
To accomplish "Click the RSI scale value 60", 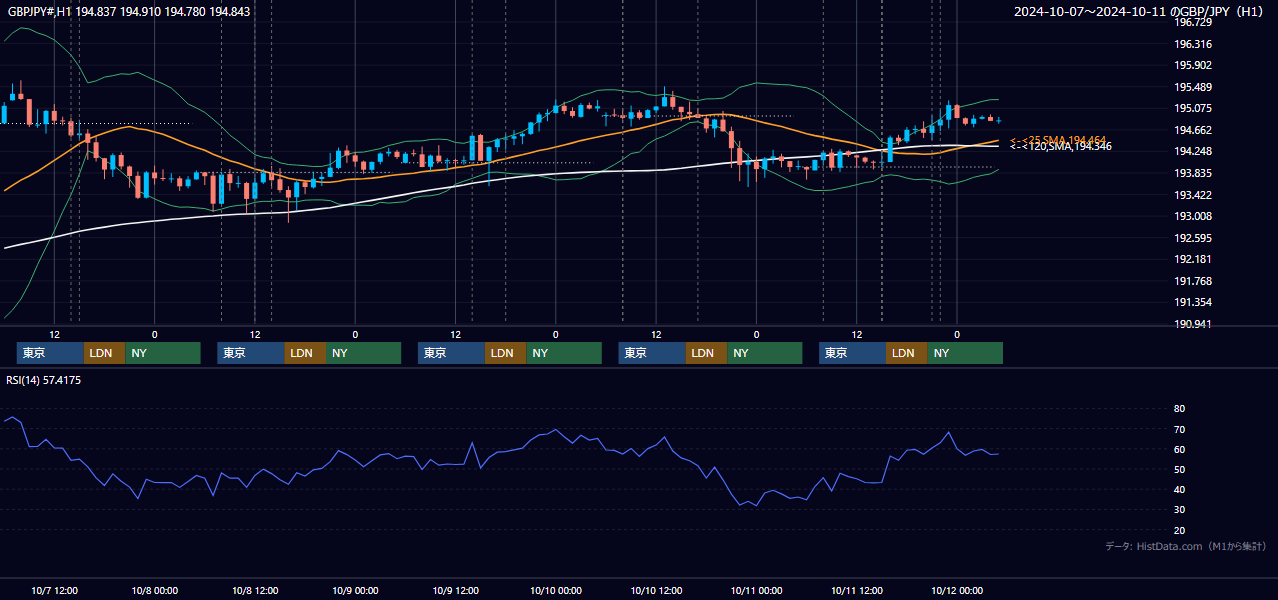I will [x=1180, y=449].
